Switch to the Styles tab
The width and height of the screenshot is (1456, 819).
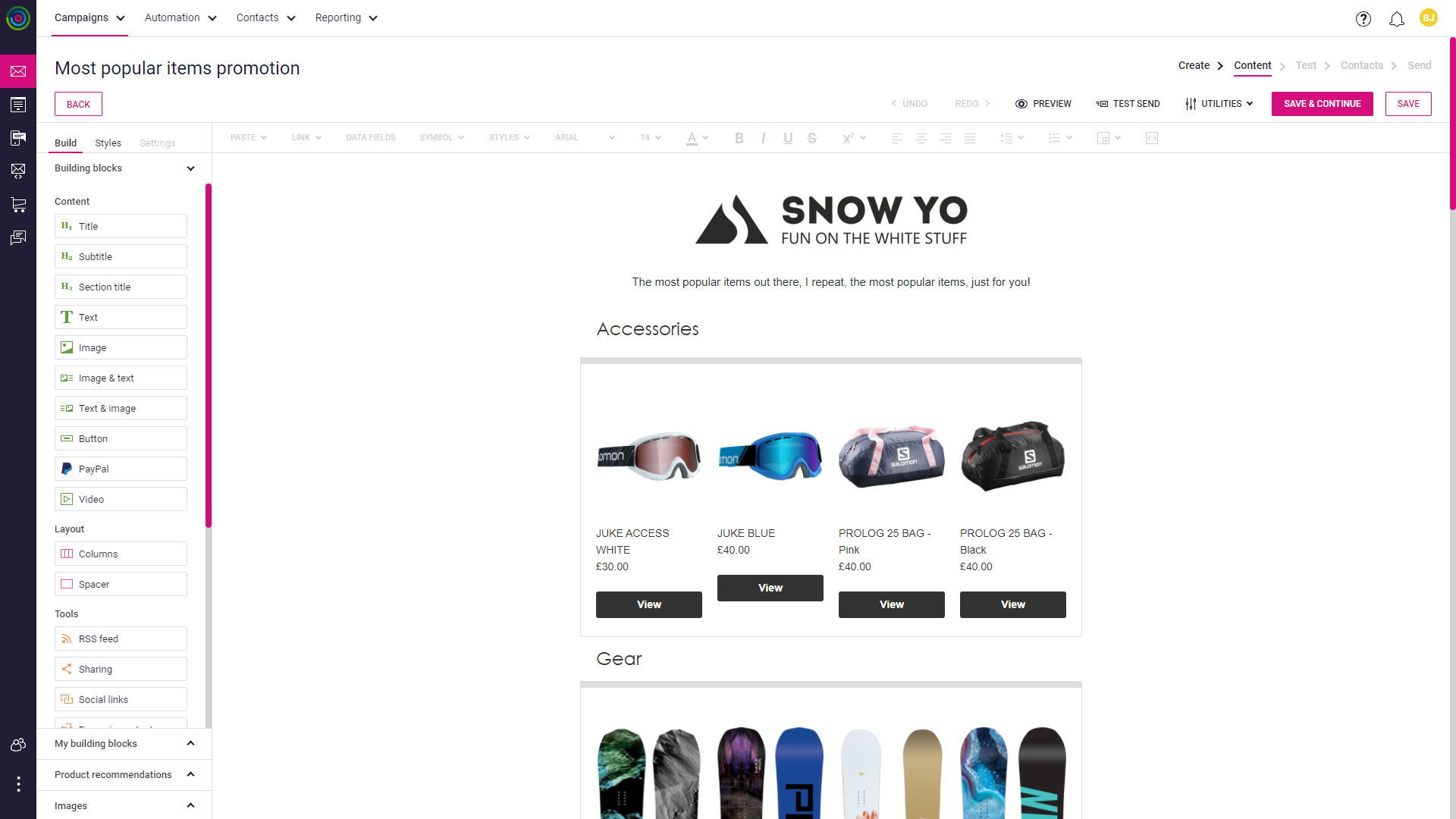click(108, 143)
